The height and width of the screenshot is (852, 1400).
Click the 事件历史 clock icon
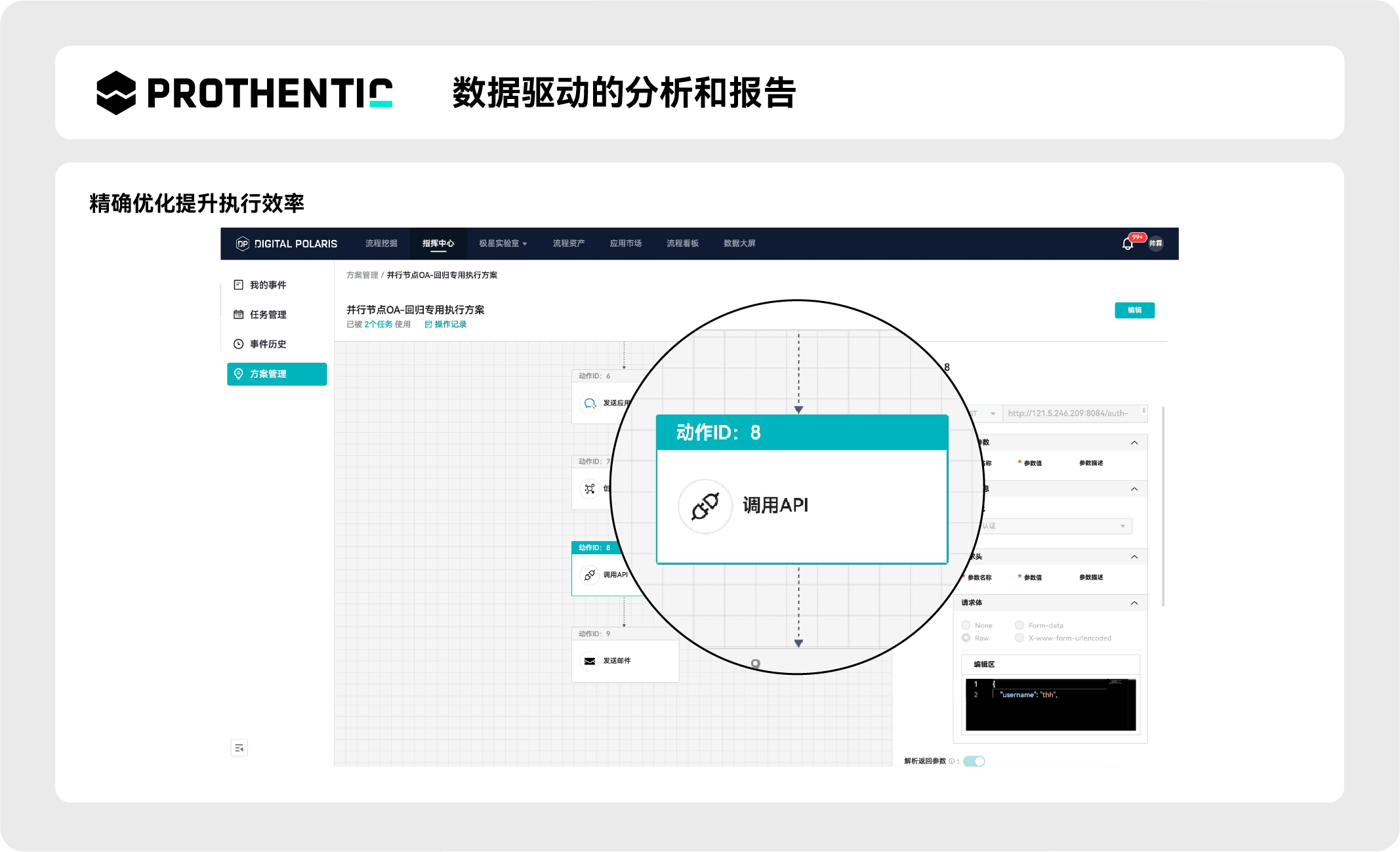point(239,344)
